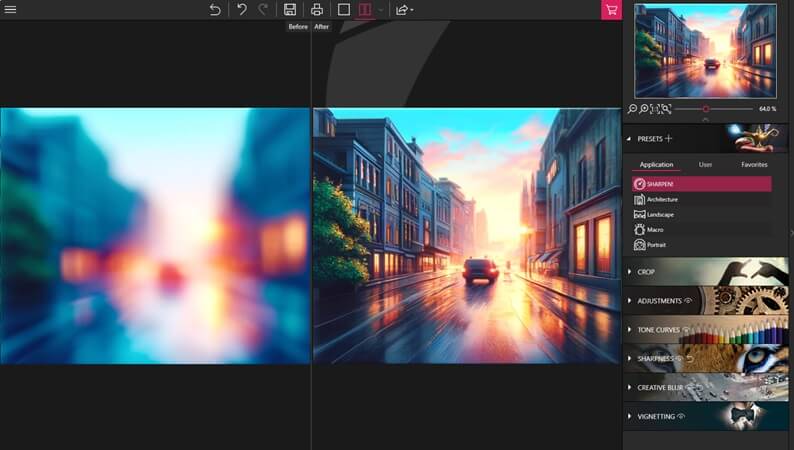Click the 64.0 % zoom value

[x=768, y=109]
